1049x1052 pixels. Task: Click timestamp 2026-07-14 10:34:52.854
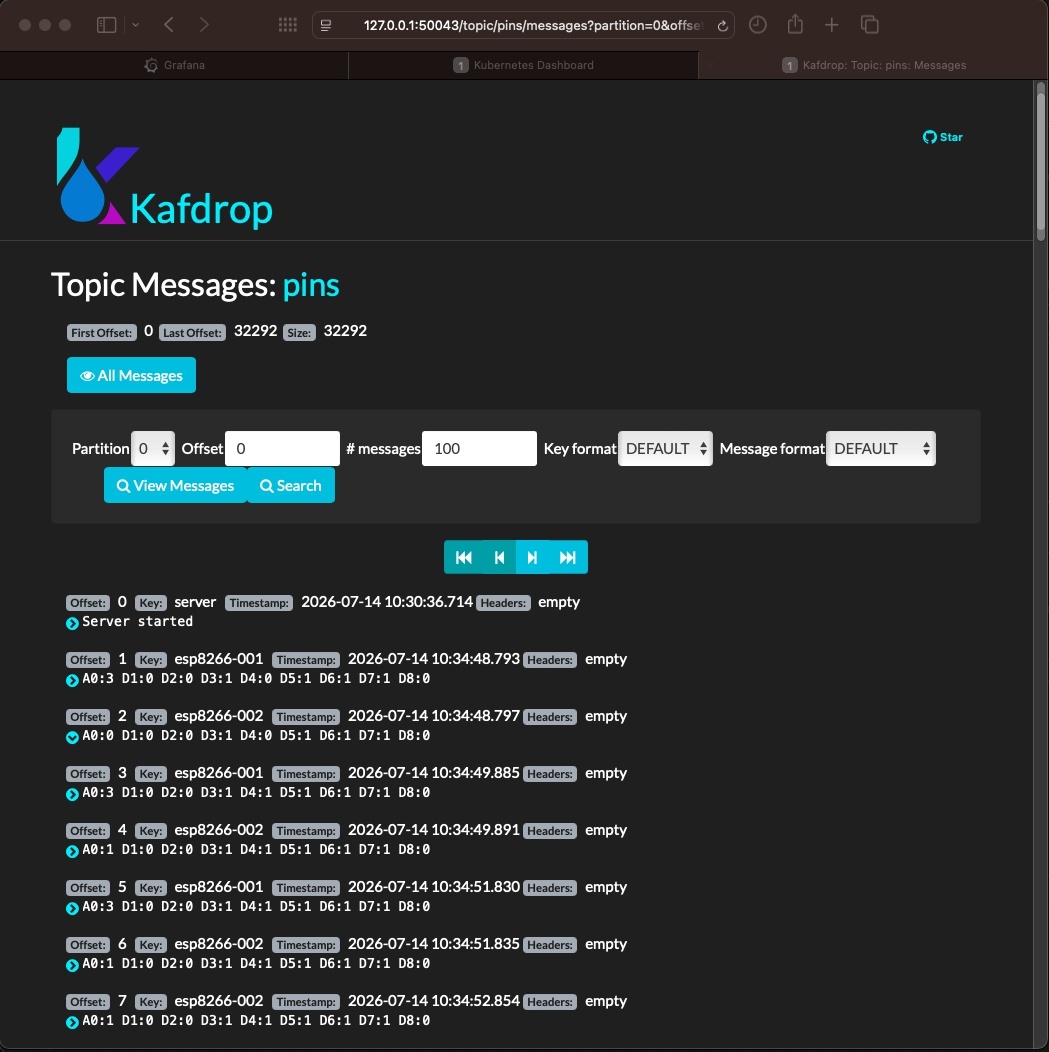pos(434,1001)
